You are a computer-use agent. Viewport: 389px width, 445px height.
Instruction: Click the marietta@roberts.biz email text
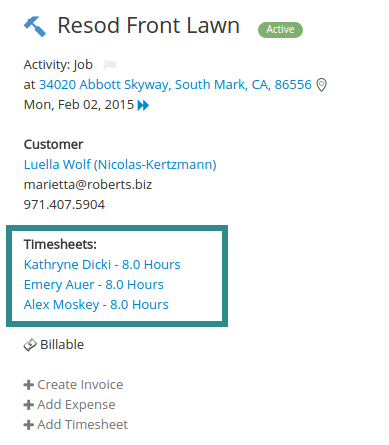point(88,185)
